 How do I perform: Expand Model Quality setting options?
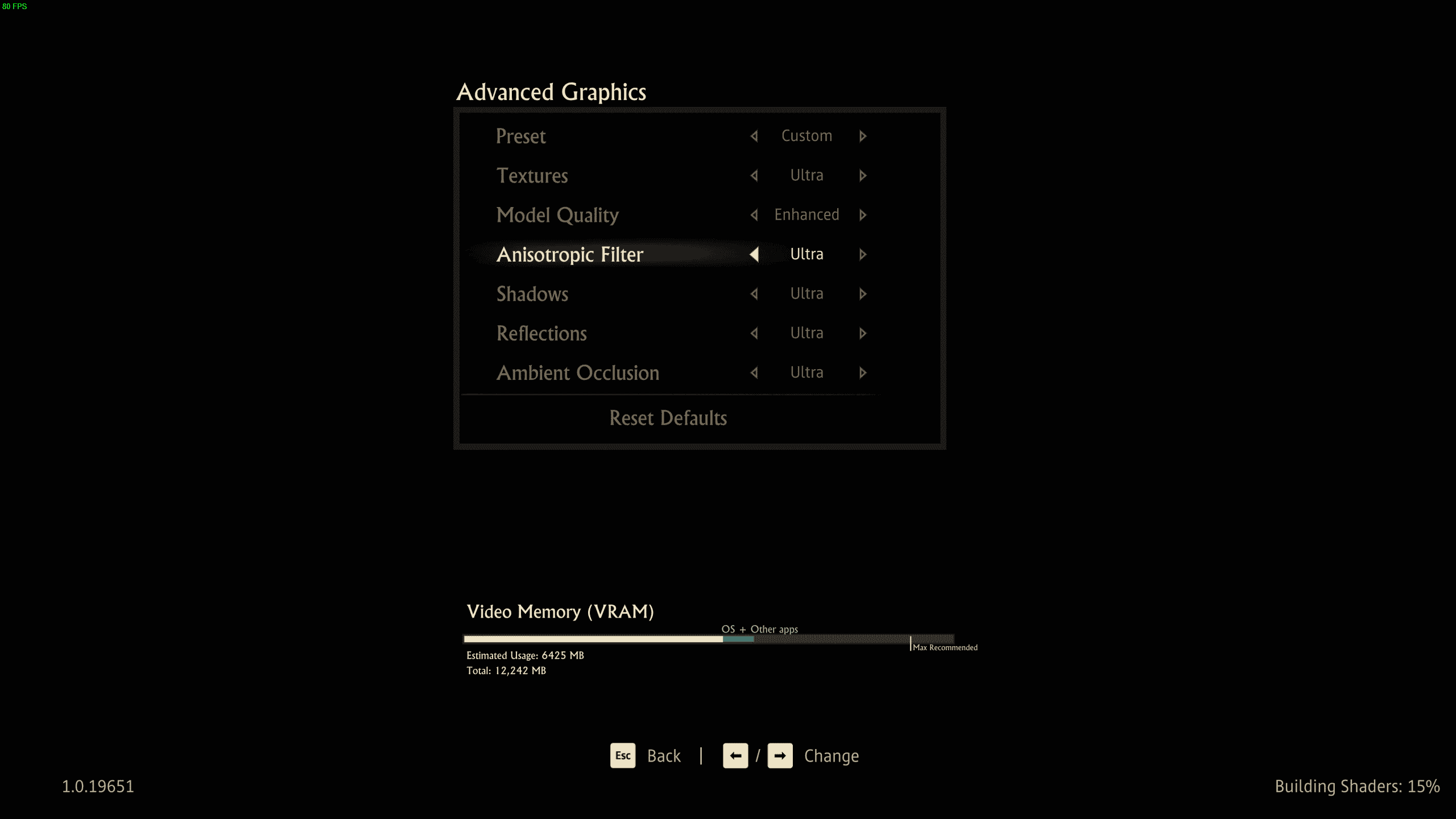pos(863,214)
